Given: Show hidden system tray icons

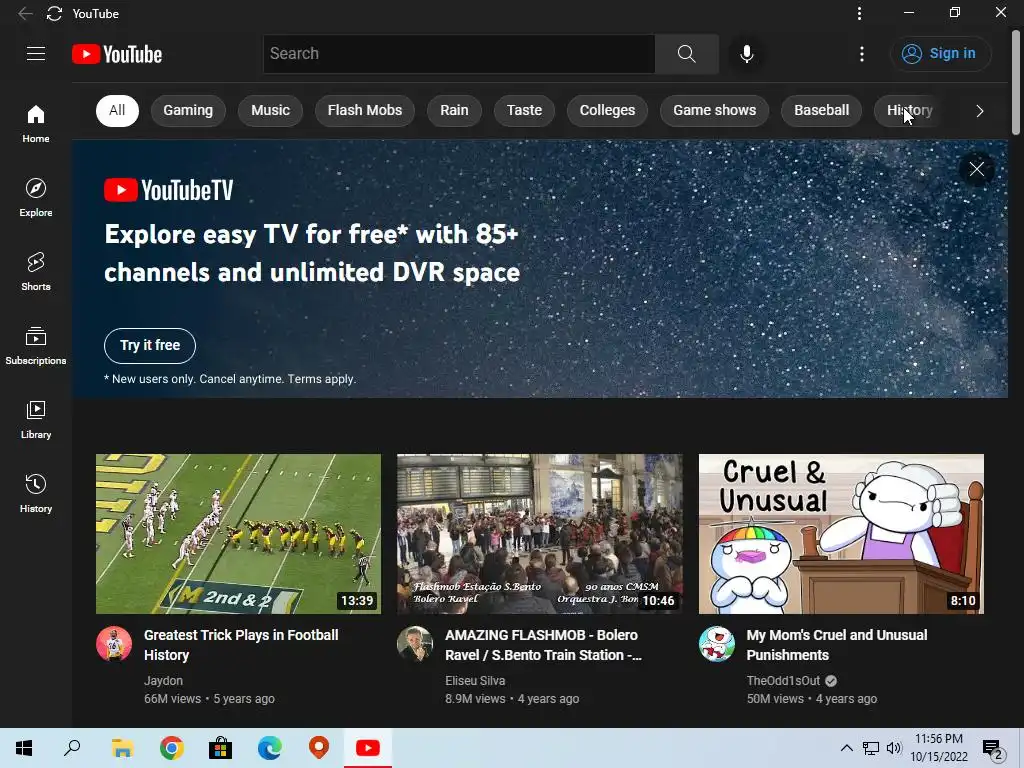Looking at the screenshot, I should tap(846, 748).
